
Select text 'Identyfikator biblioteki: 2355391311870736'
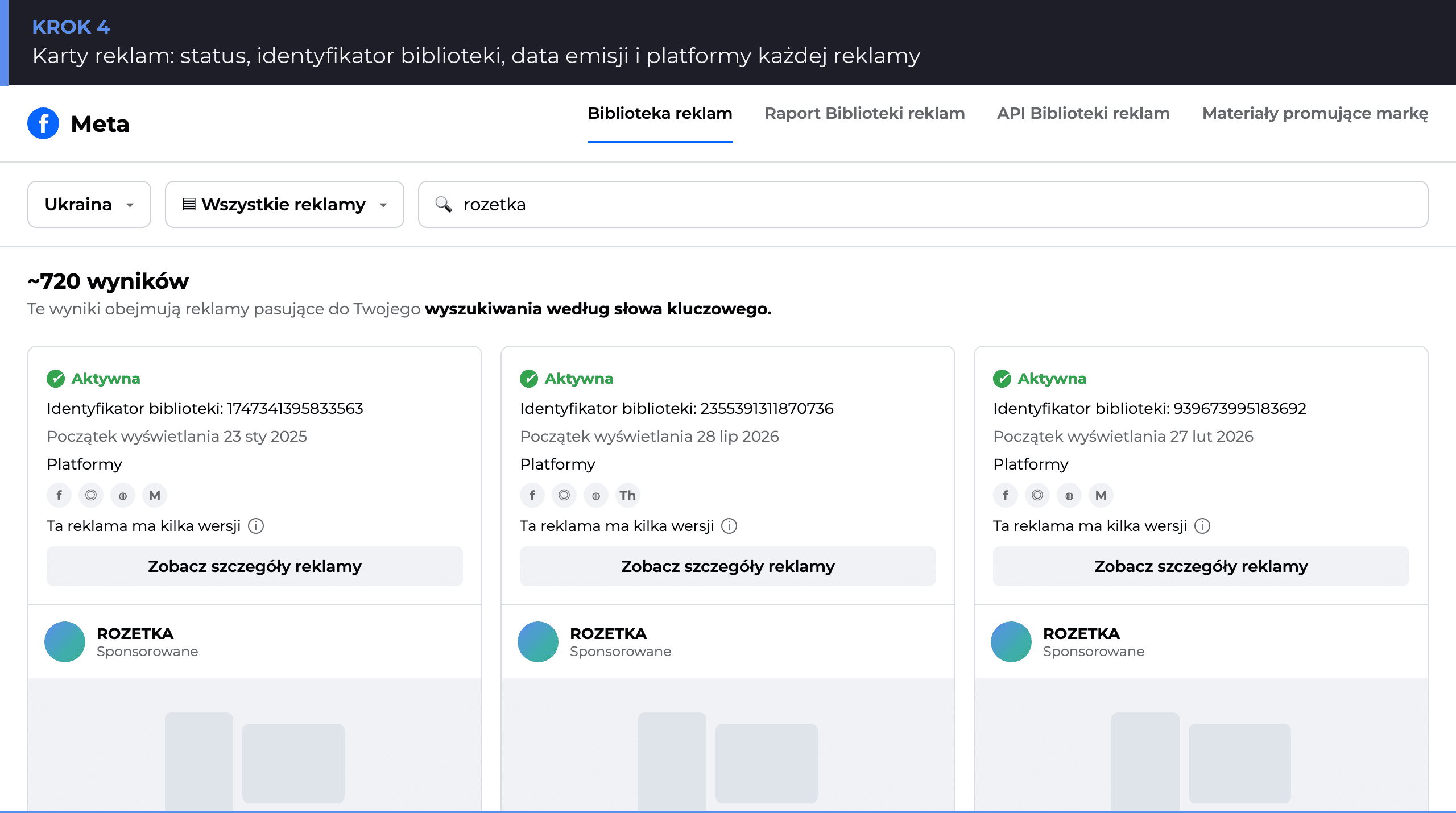click(x=677, y=408)
